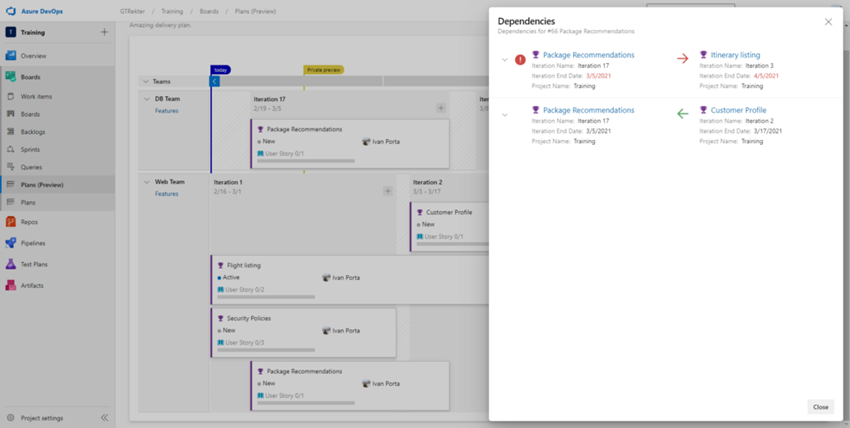Open the Artifacts hub icon
The width and height of the screenshot is (850, 428).
(x=10, y=286)
